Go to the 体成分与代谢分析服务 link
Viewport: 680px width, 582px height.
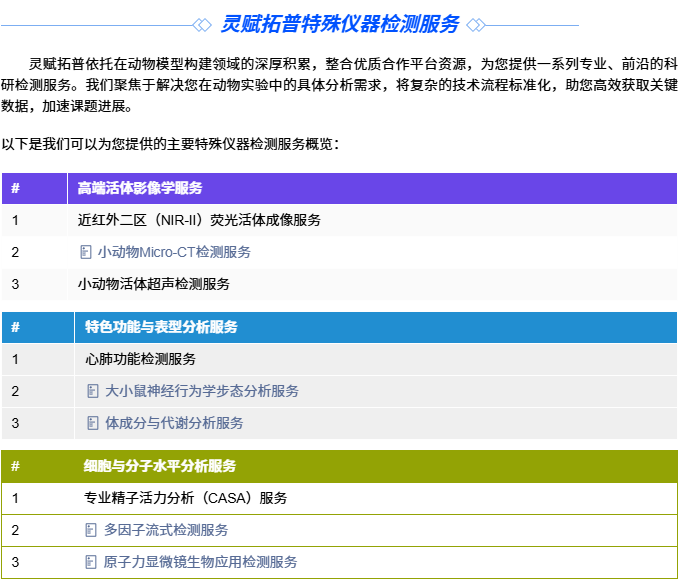point(174,423)
